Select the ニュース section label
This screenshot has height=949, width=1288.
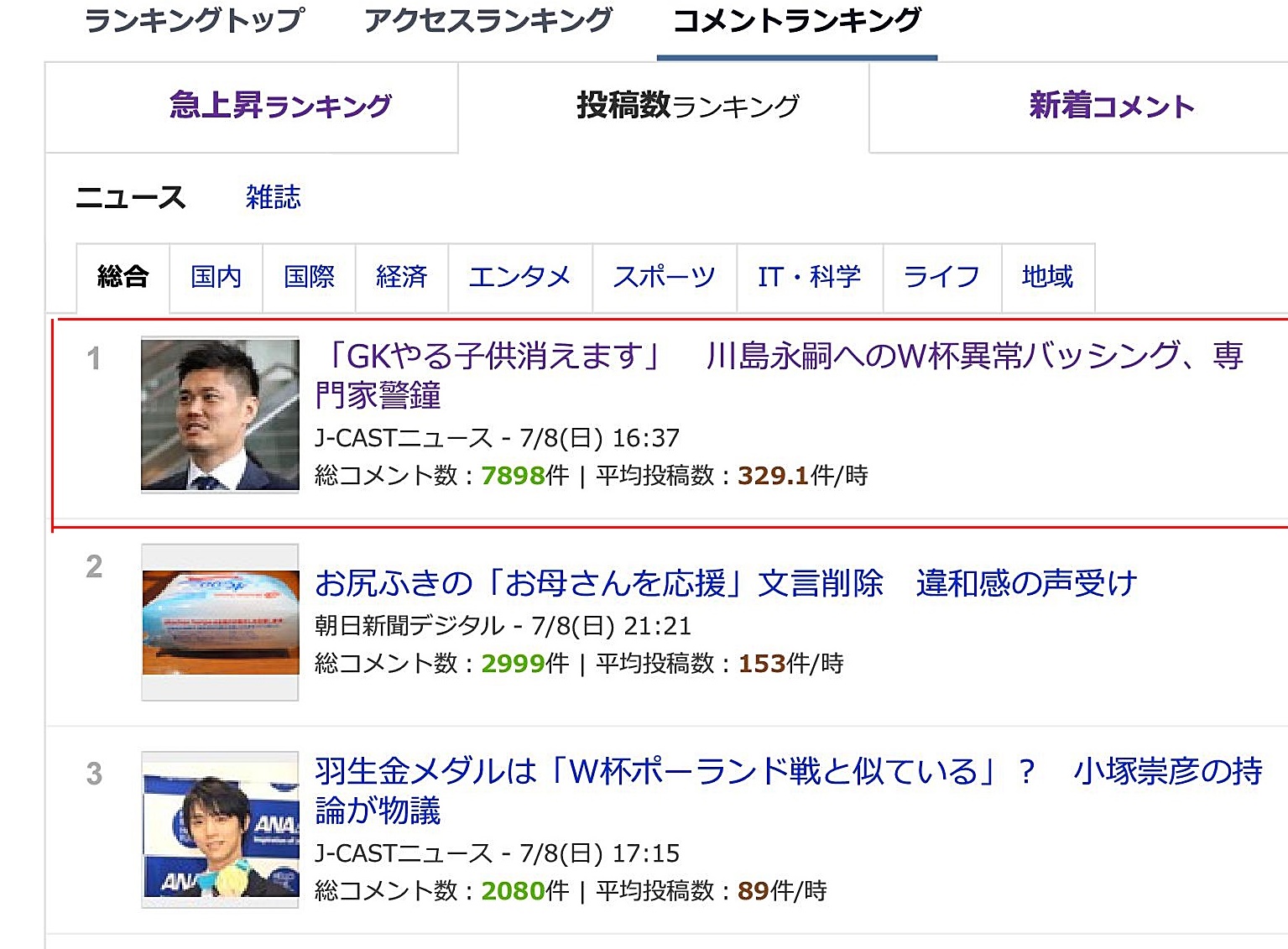(131, 197)
